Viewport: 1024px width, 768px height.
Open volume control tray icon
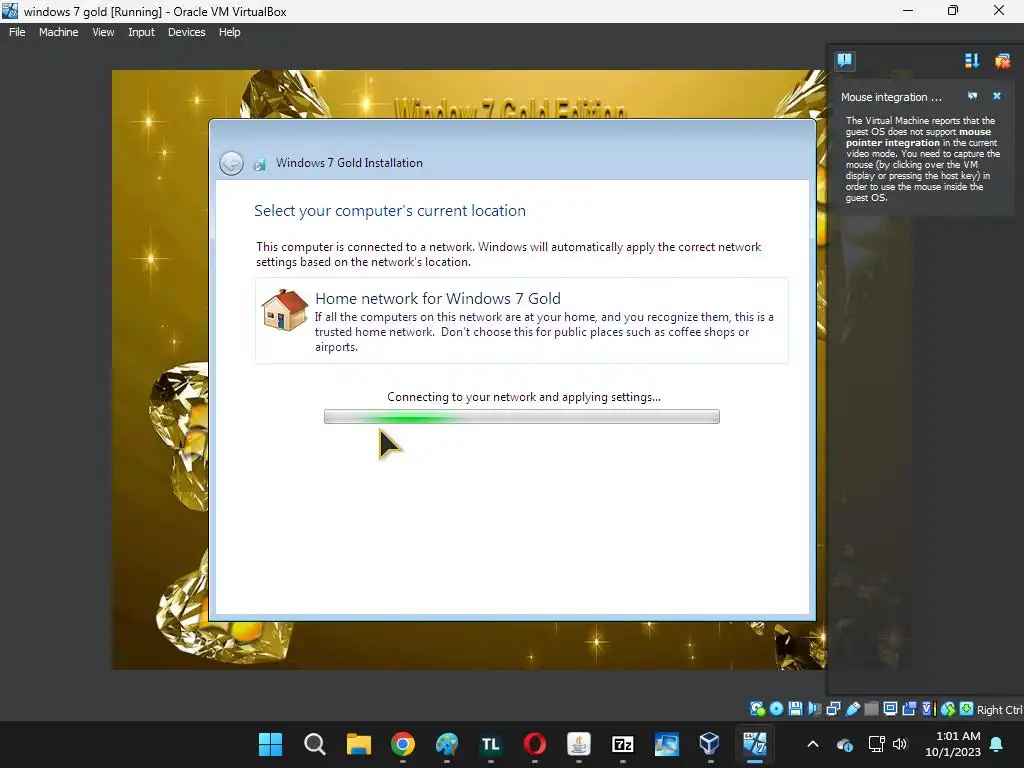(x=900, y=744)
